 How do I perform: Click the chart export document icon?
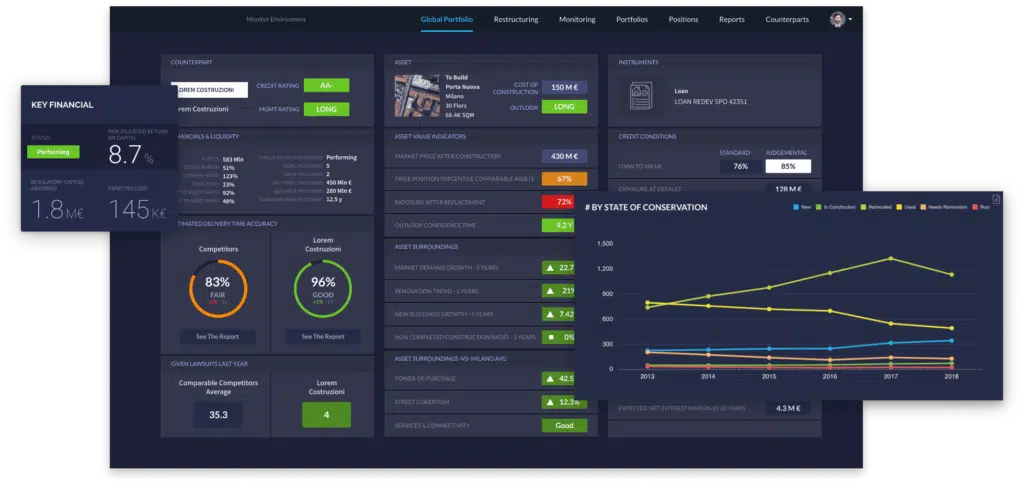pos(996,199)
